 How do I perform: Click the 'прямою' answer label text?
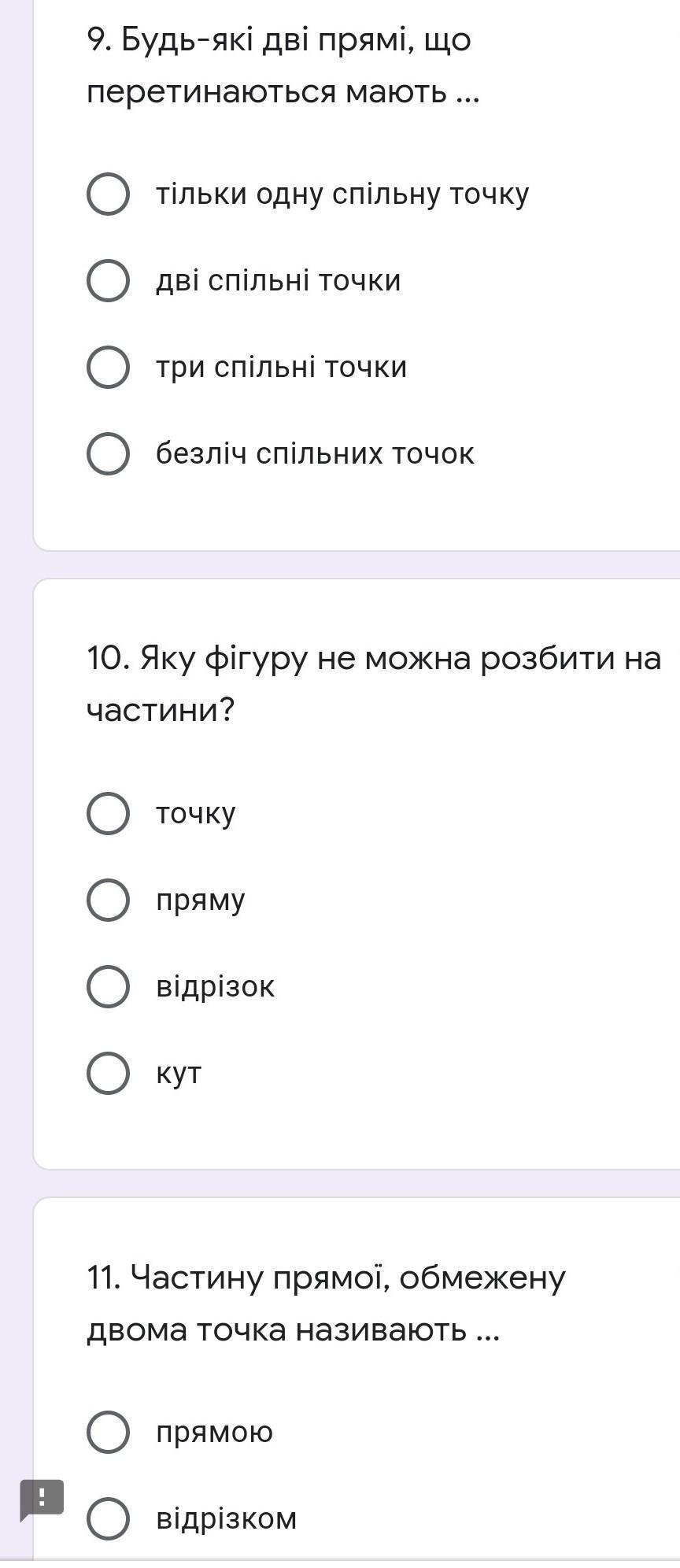tap(214, 1432)
